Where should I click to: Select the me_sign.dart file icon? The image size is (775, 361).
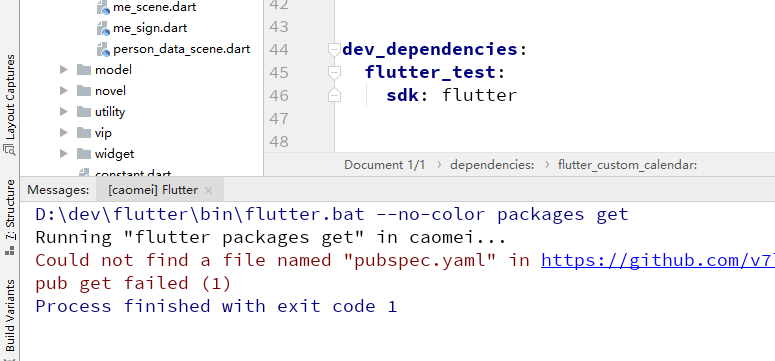[x=103, y=28]
